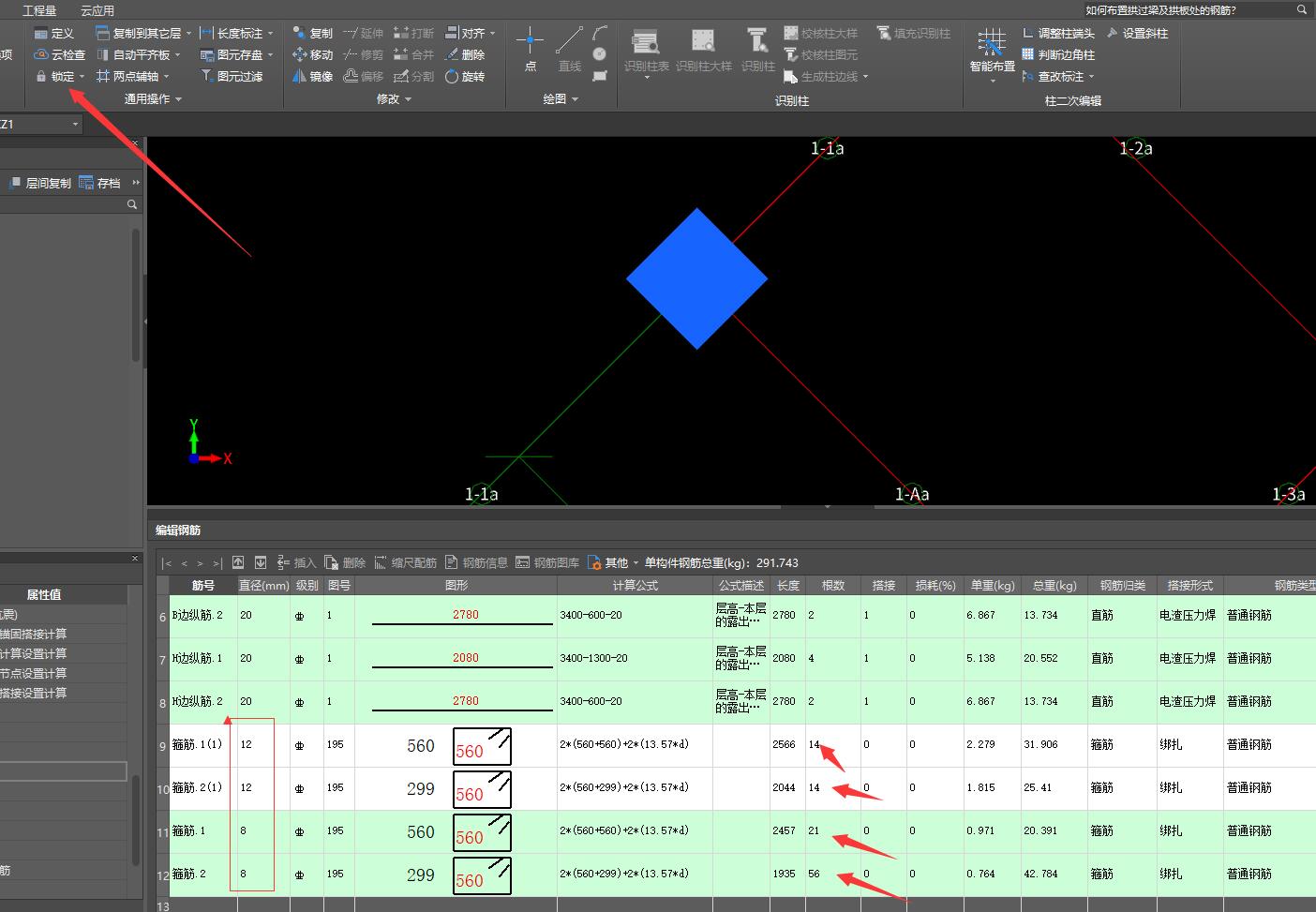Click the 锁定 lock icon

point(41,77)
